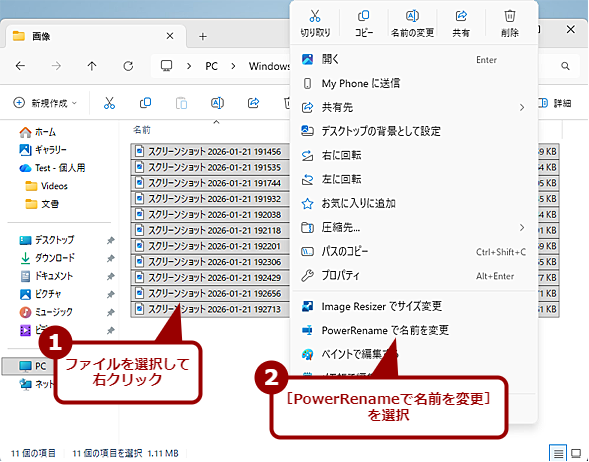Open the 新規作成 dropdown
The height and width of the screenshot is (462, 589).
pyautogui.click(x=45, y=103)
